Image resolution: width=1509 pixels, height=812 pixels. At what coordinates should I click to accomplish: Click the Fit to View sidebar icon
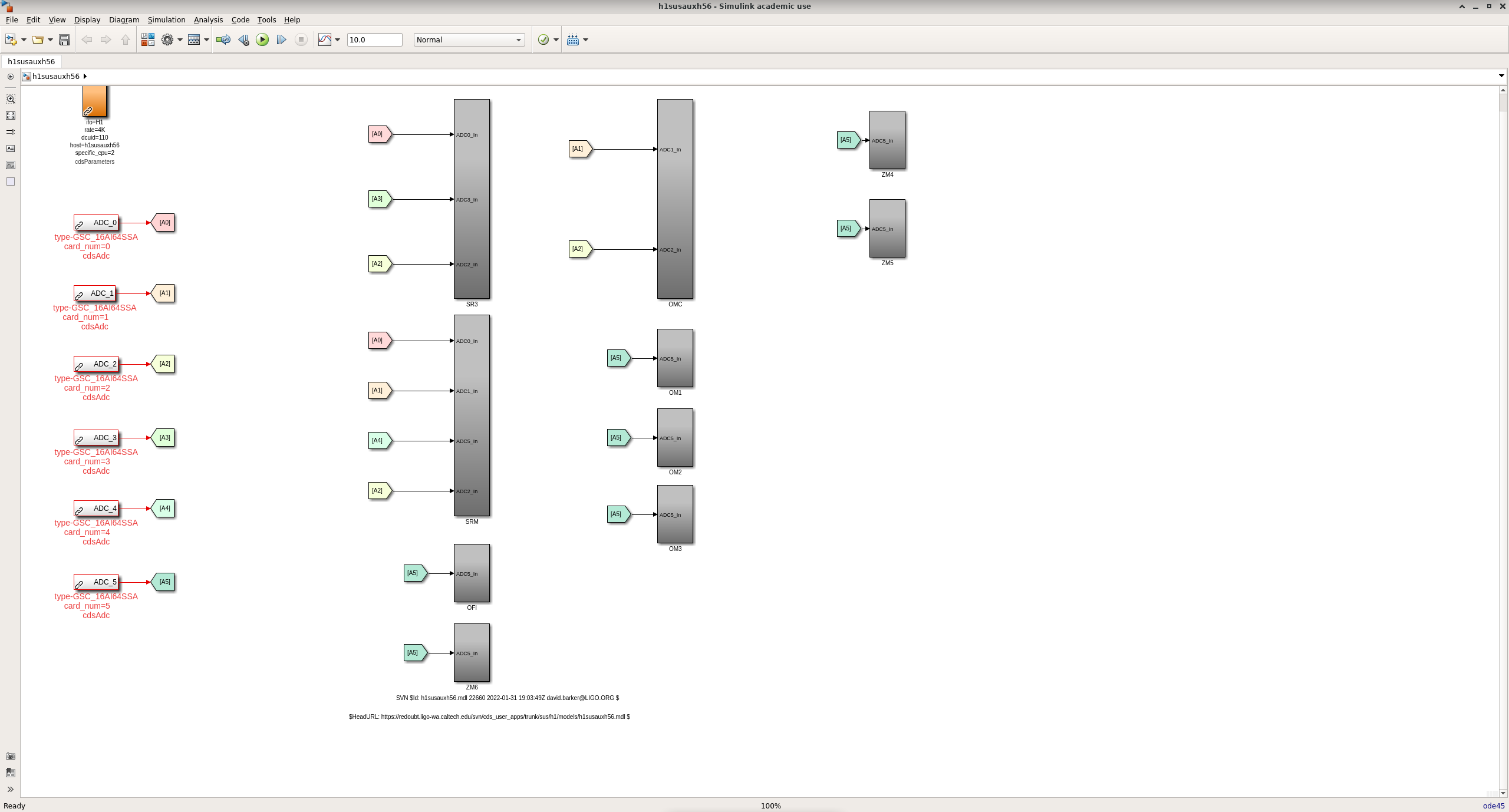[11, 115]
